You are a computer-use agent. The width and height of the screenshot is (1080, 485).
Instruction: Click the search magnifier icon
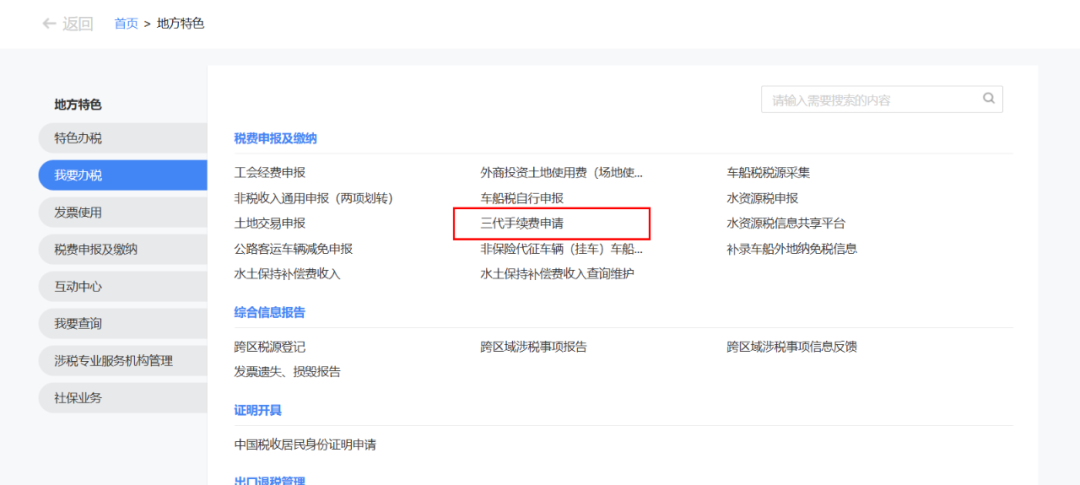[x=988, y=99]
